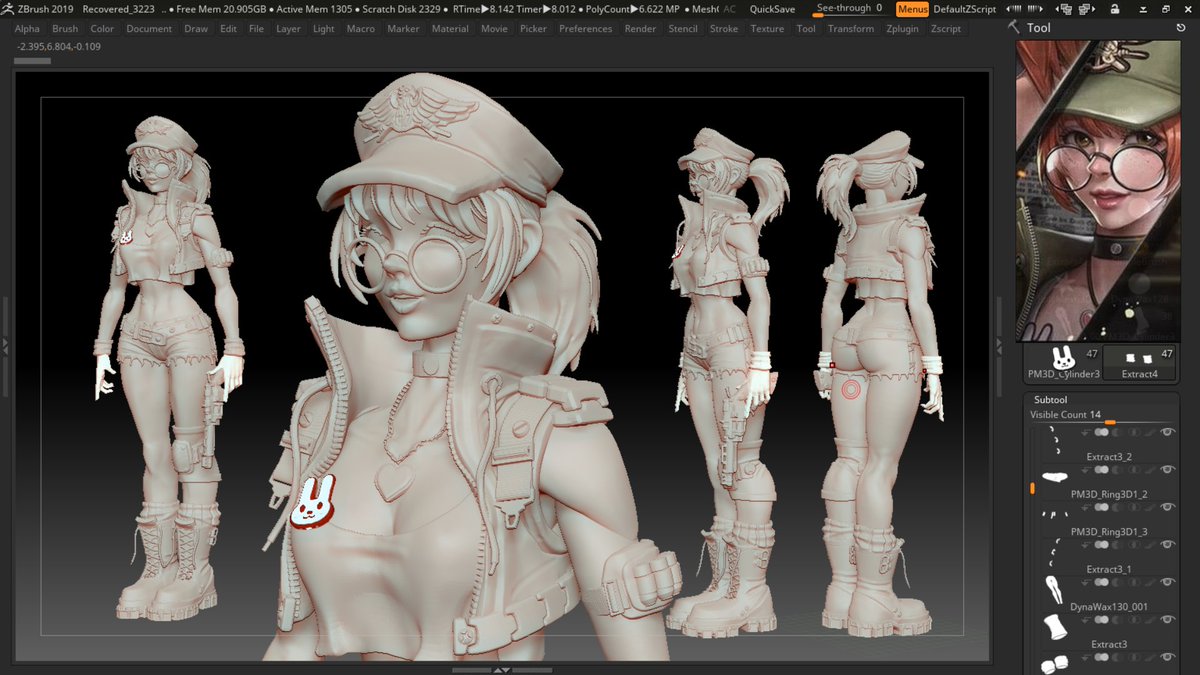Click the arrow icon on Extract3_1 row
1200x675 pixels.
coord(1086,544)
